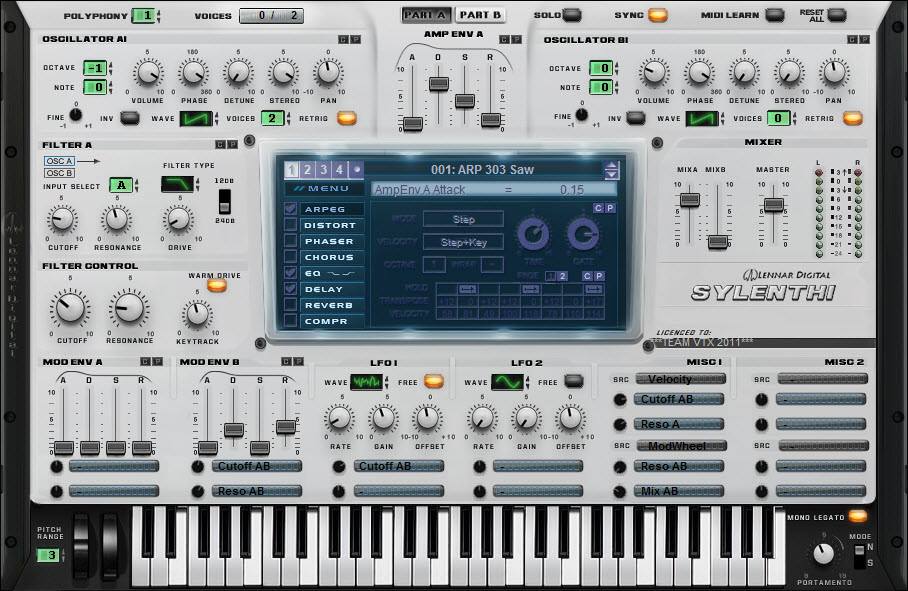This screenshot has height=591, width=908.
Task: Select the Arpeg effect tab
Action: (x=332, y=209)
